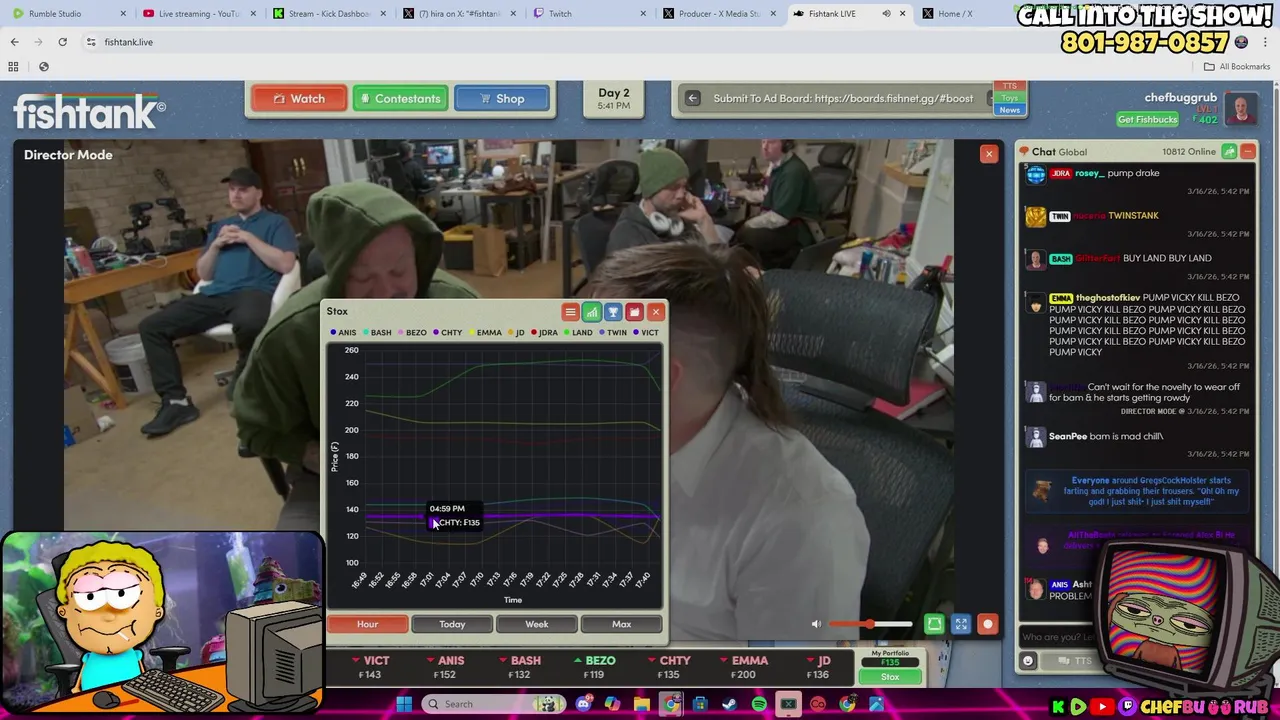
Task: Open Discord from the taskbar
Action: [x=583, y=704]
